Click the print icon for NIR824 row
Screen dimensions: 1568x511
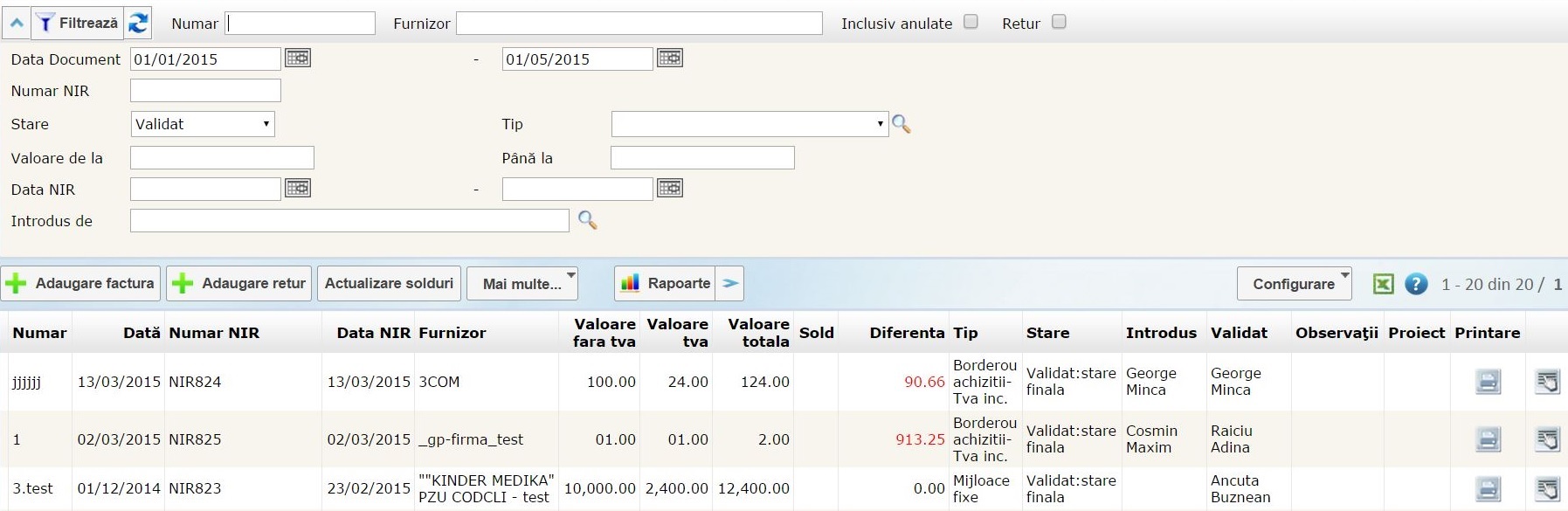coord(1488,382)
